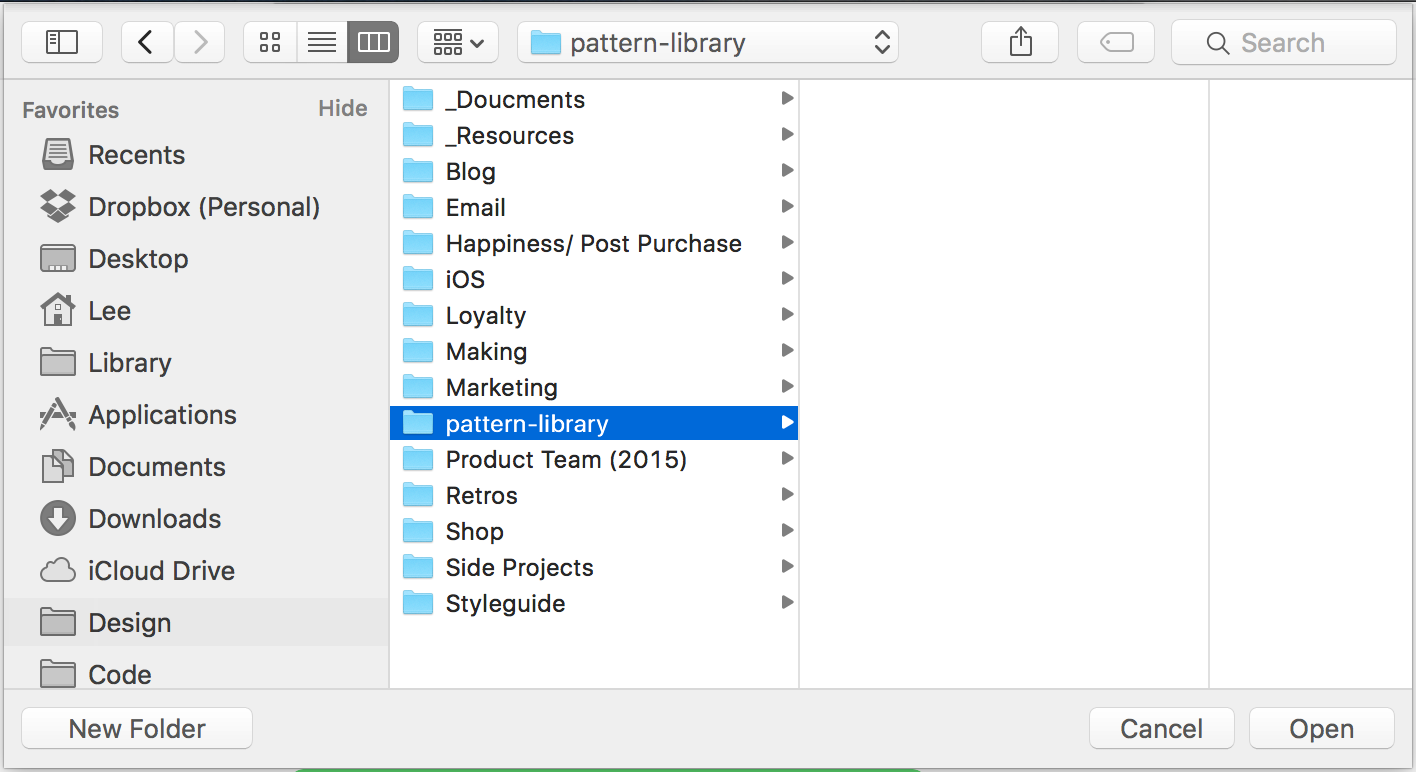Toggle the sidebar visibility button
The width and height of the screenshot is (1416, 772).
tap(61, 41)
